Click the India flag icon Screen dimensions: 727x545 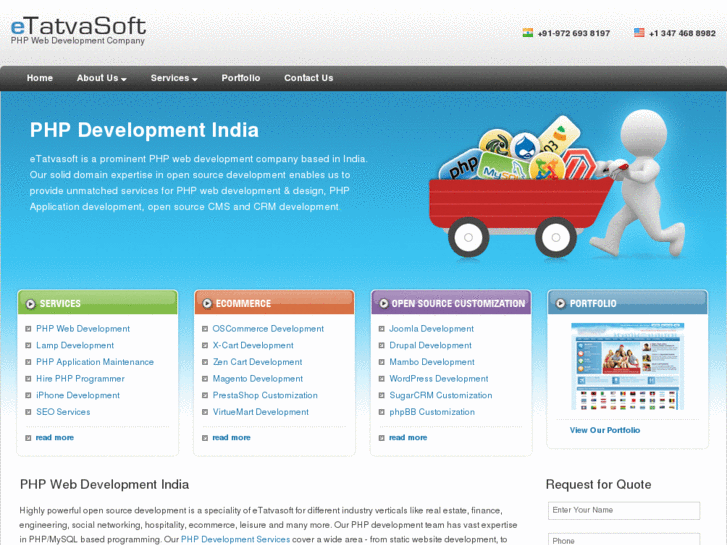pyautogui.click(x=528, y=33)
